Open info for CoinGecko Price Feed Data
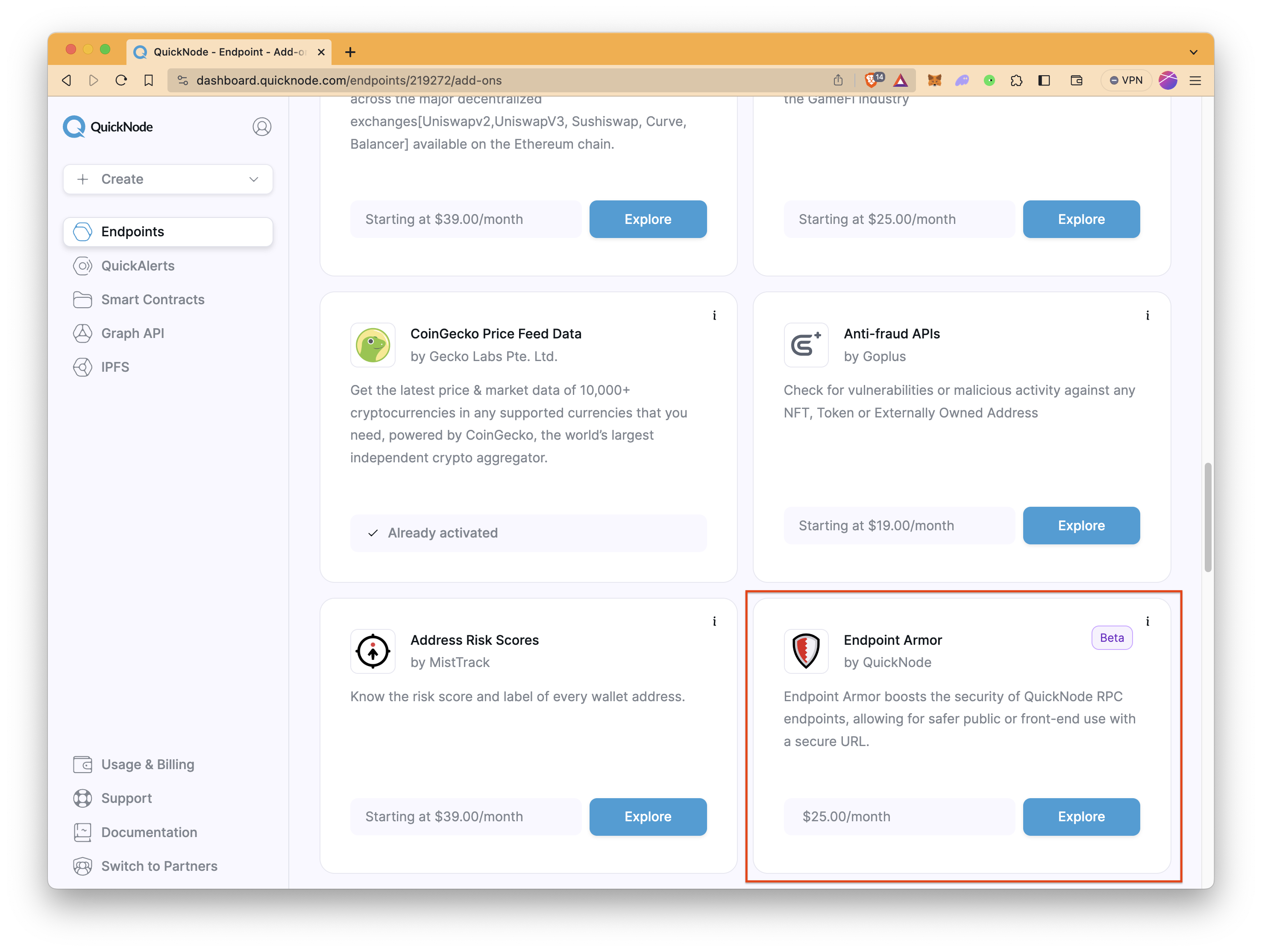Viewport: 1262px width, 952px height. (714, 315)
